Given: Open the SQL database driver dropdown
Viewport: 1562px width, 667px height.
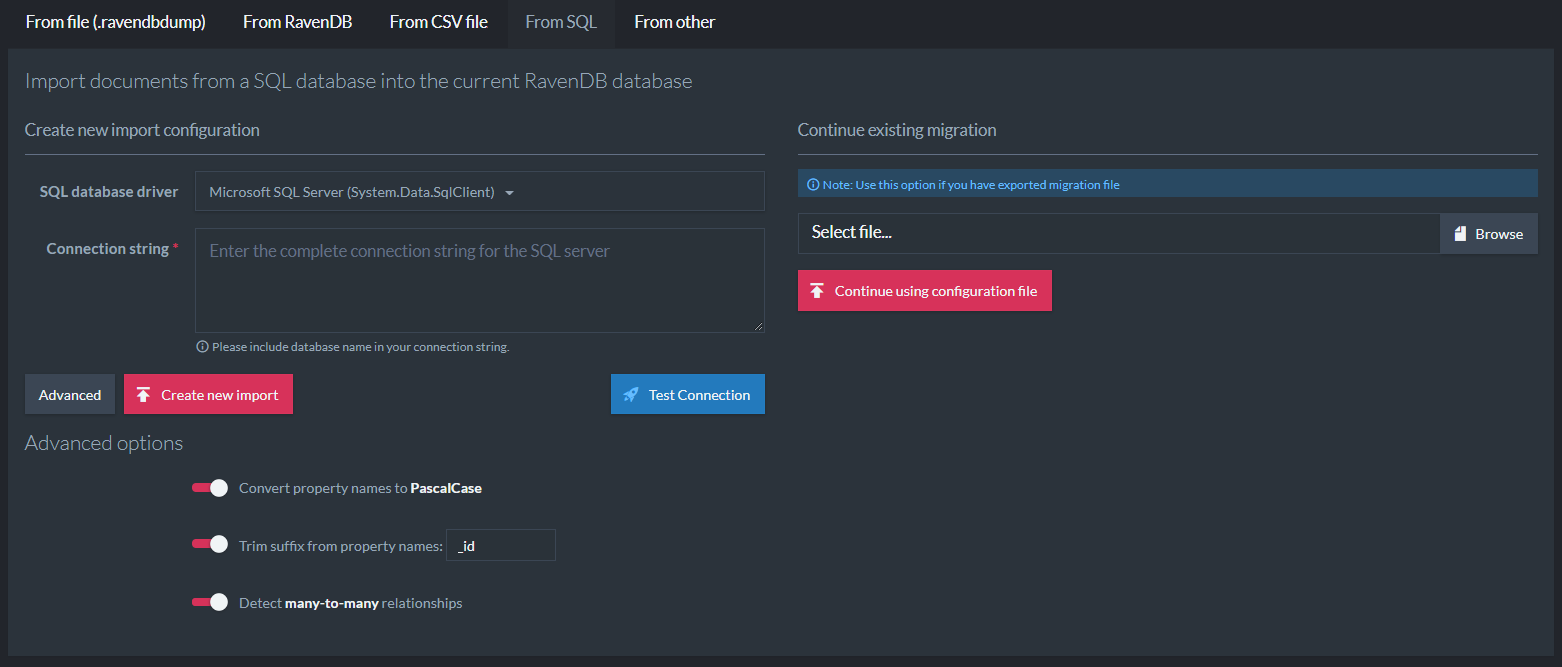Looking at the screenshot, I should click(x=480, y=191).
